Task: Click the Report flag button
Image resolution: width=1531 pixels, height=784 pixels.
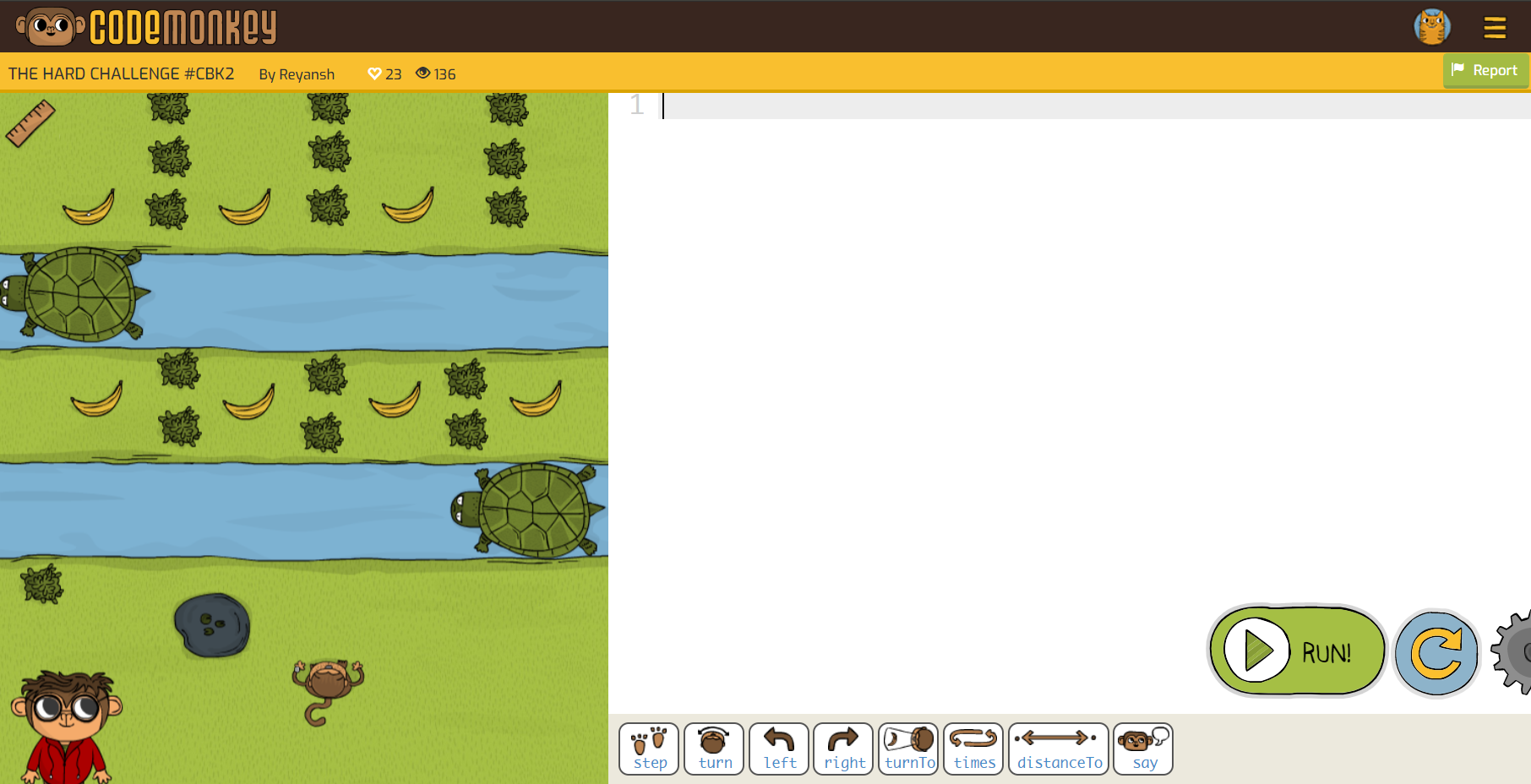Action: [1485, 71]
